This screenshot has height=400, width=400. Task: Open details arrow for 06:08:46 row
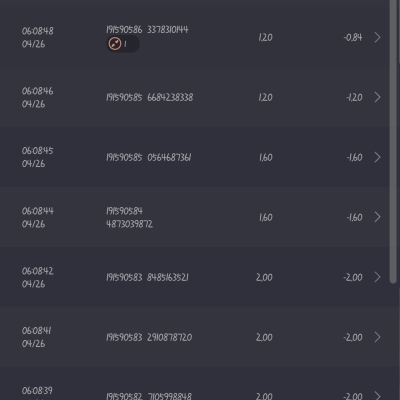pyautogui.click(x=377, y=97)
